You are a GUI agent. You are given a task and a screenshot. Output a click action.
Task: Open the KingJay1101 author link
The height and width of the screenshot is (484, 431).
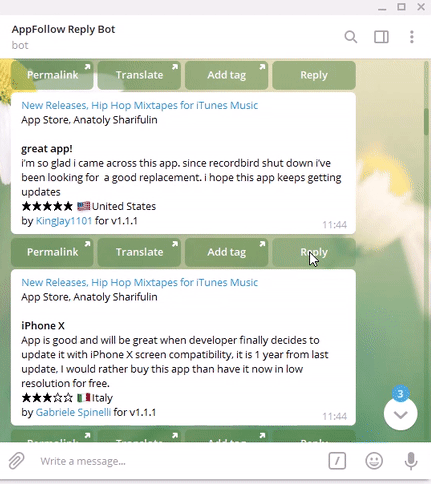pos(64,221)
